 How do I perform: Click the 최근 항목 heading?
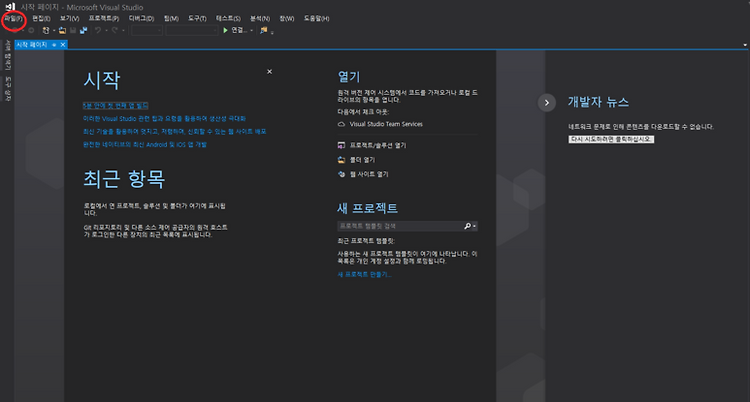click(x=124, y=179)
